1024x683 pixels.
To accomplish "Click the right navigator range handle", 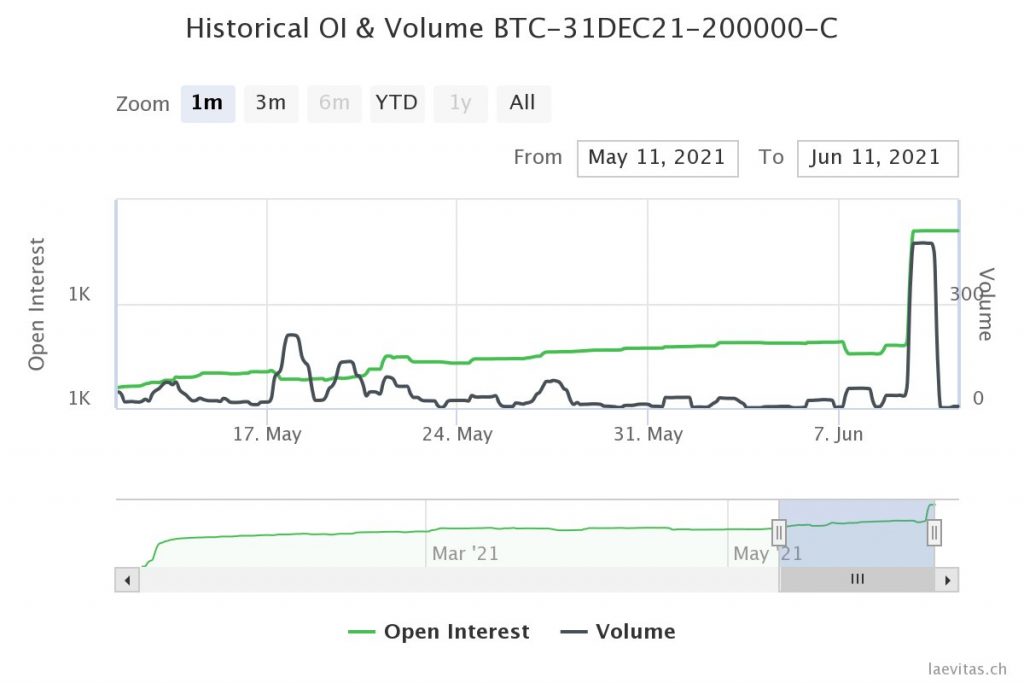I will click(x=934, y=533).
